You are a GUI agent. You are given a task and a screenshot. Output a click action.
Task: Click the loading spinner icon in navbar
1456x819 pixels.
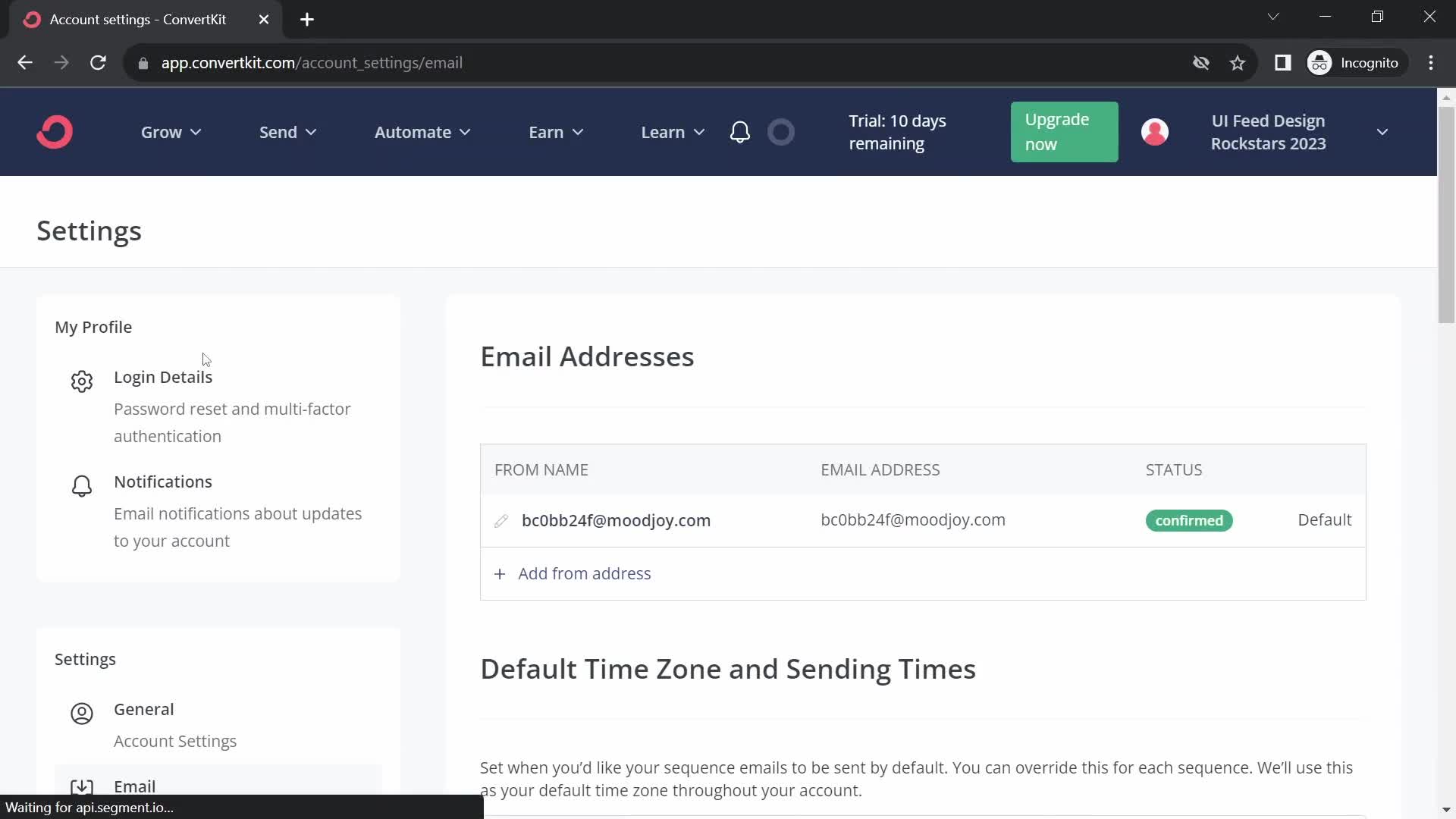tap(782, 131)
